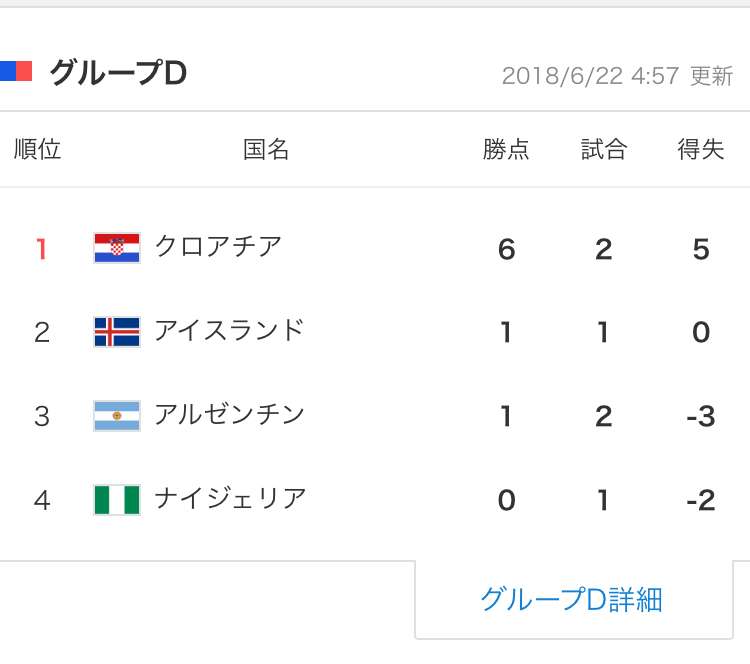Select the アルゼンチン team name
The height and width of the screenshot is (664, 750).
point(229,414)
